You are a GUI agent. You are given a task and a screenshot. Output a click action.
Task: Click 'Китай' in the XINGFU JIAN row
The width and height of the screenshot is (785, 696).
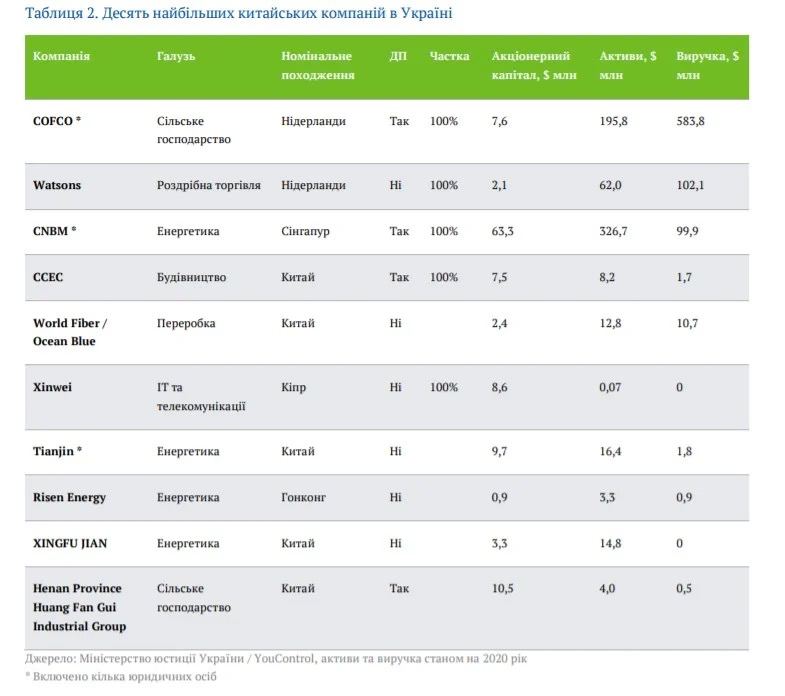coord(297,544)
